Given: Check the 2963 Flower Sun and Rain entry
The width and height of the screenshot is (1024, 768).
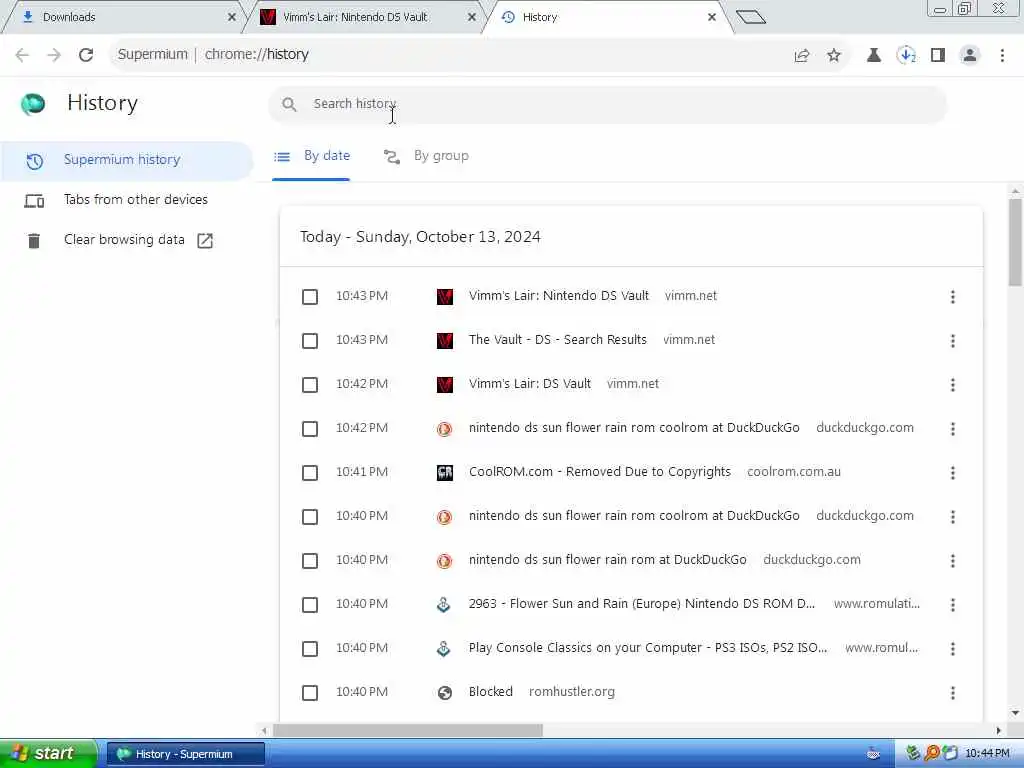Looking at the screenshot, I should click(310, 605).
